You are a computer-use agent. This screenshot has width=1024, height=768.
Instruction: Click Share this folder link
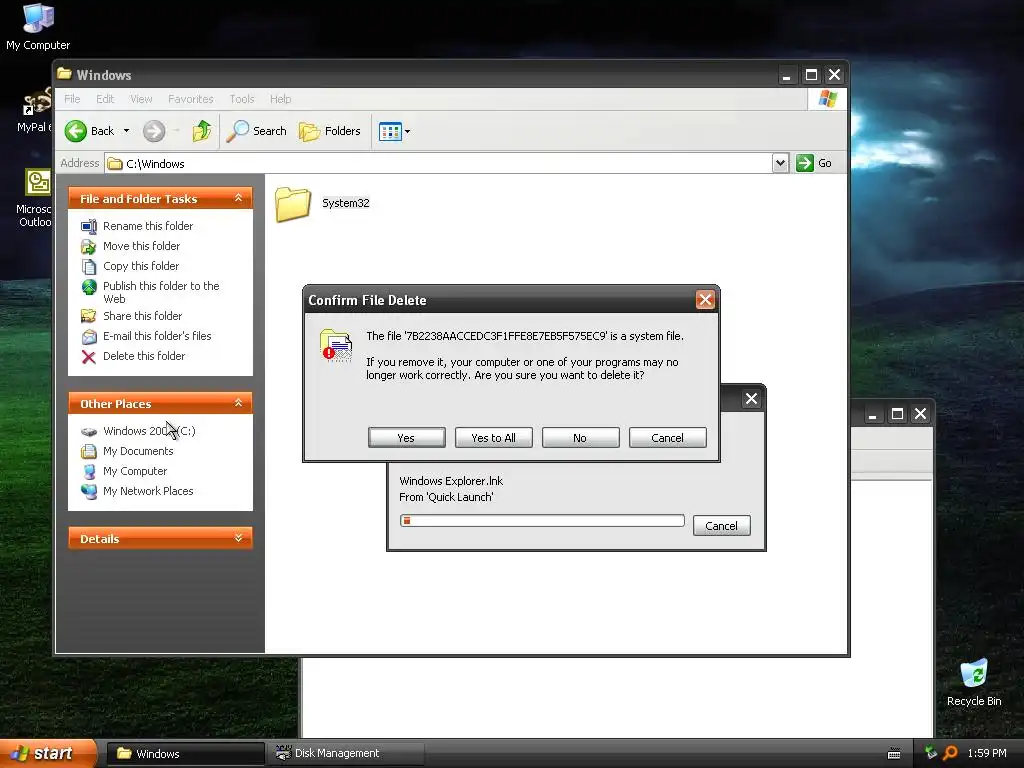pos(142,316)
